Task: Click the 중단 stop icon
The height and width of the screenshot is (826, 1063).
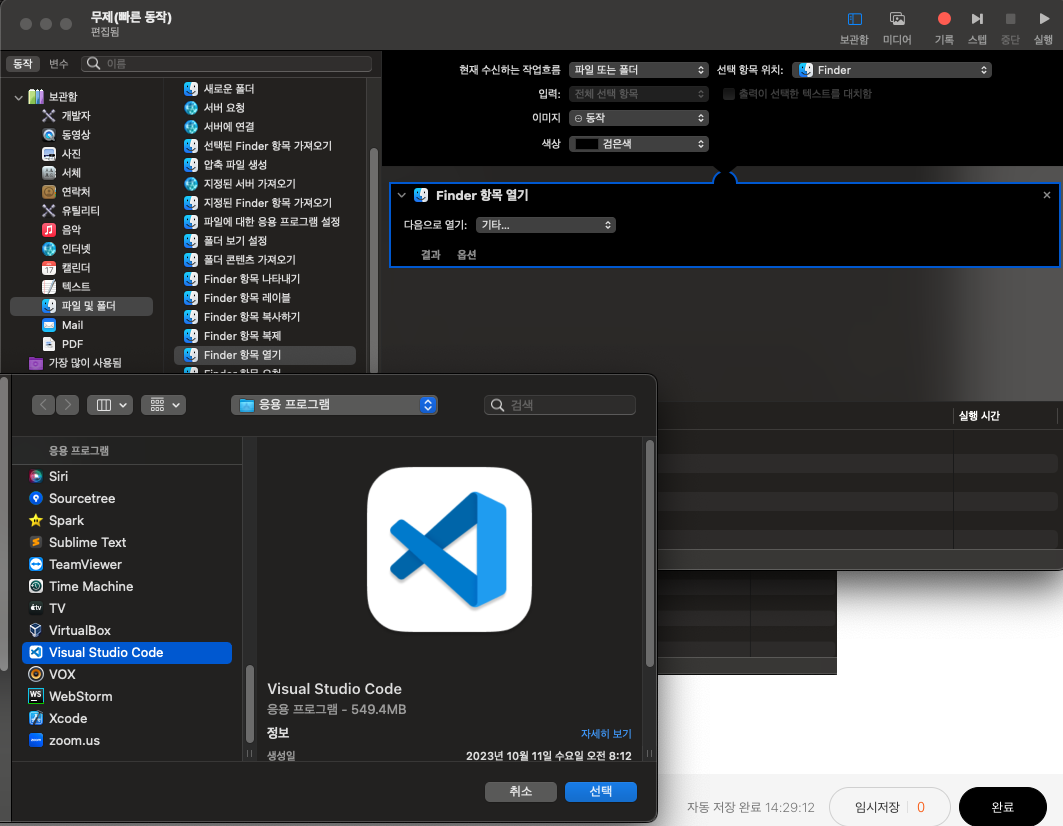Action: tap(1010, 19)
